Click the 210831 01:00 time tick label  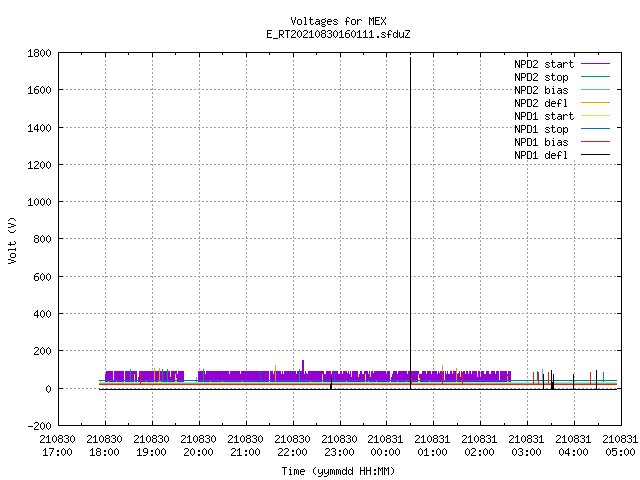pyautogui.click(x=432, y=446)
